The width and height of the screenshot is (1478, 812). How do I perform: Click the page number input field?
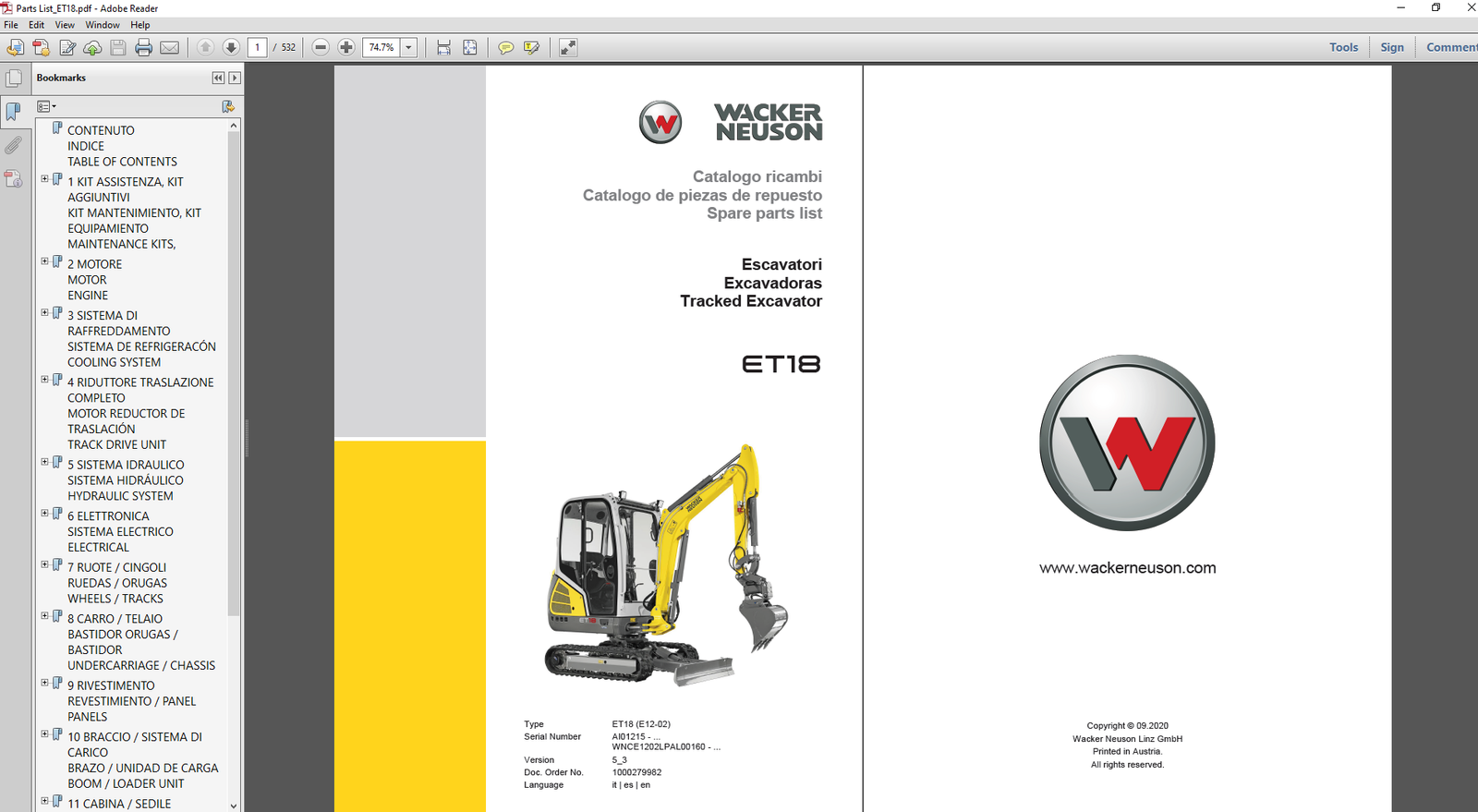pyautogui.click(x=258, y=47)
